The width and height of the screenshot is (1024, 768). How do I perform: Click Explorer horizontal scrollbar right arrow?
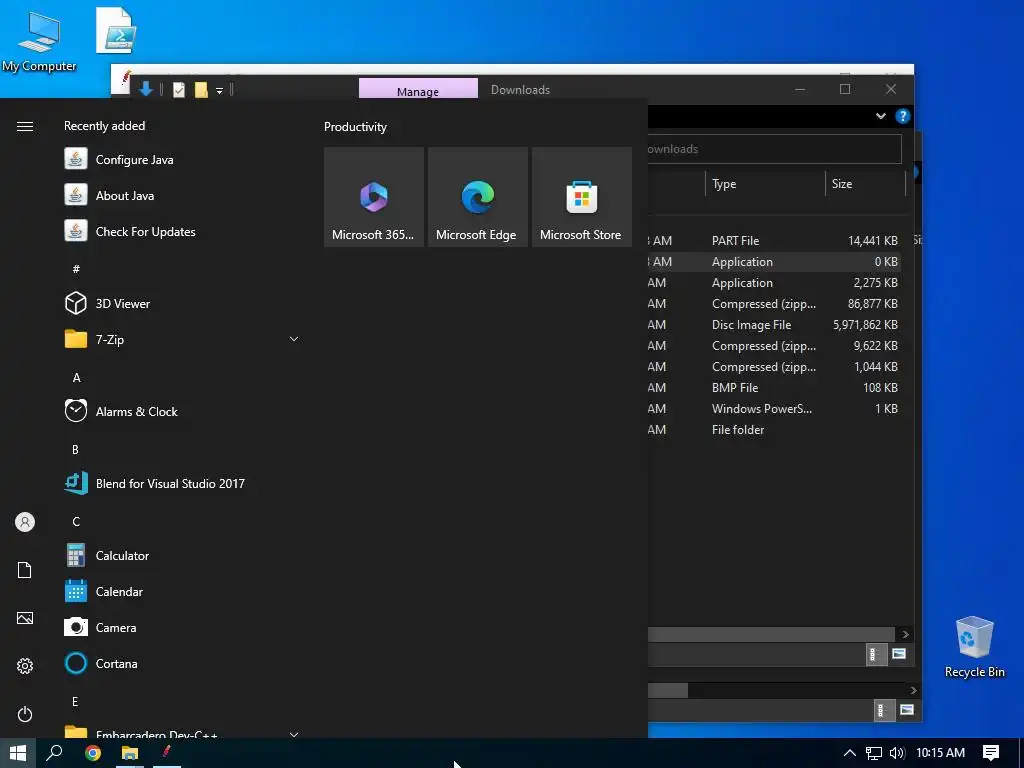click(x=905, y=634)
